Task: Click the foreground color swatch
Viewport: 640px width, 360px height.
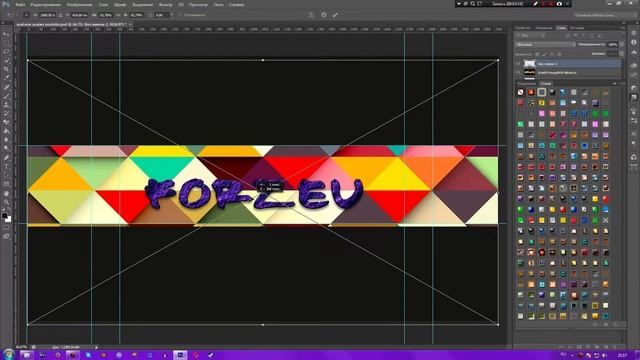Action: click(4, 216)
